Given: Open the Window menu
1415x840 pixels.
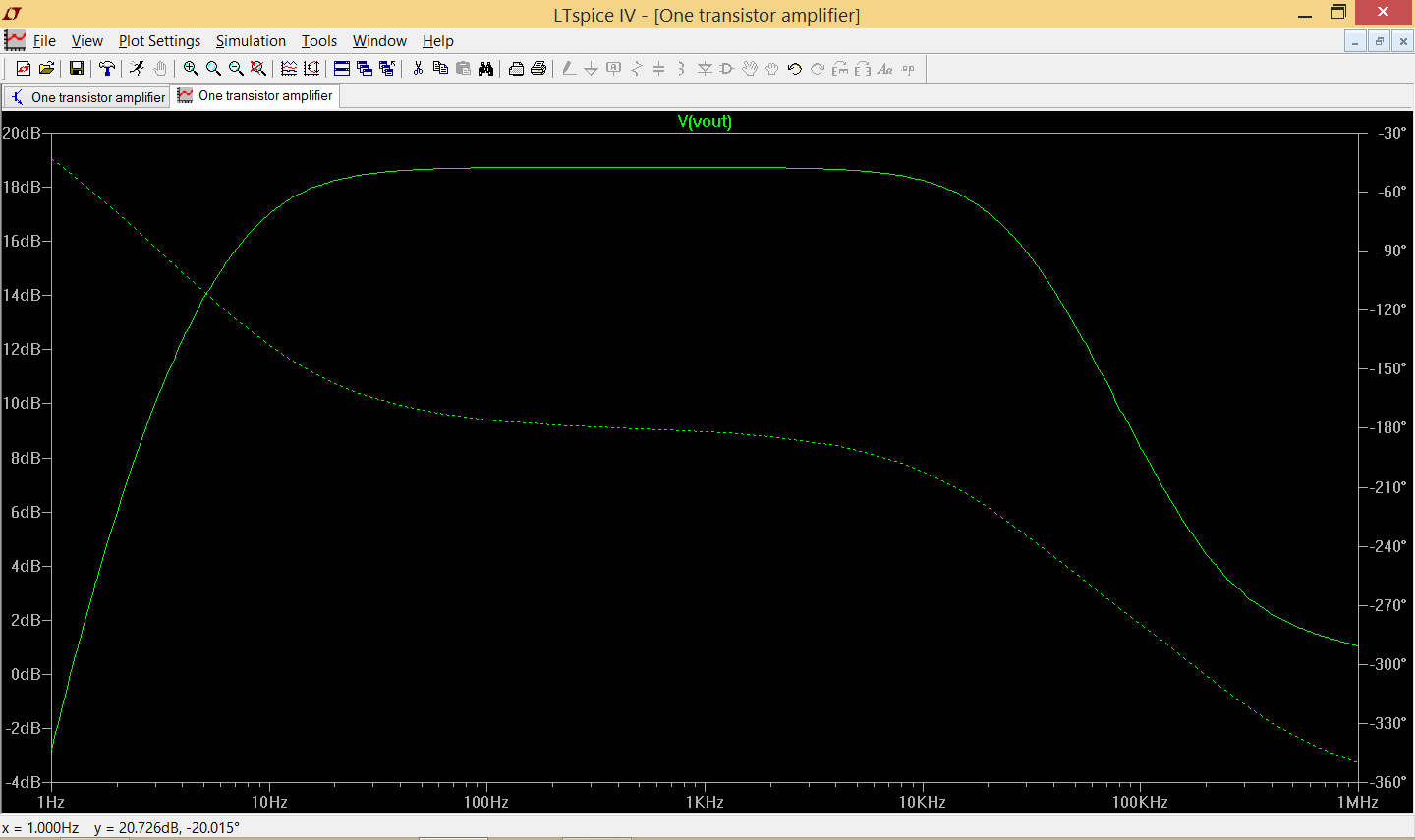Looking at the screenshot, I should 379,41.
